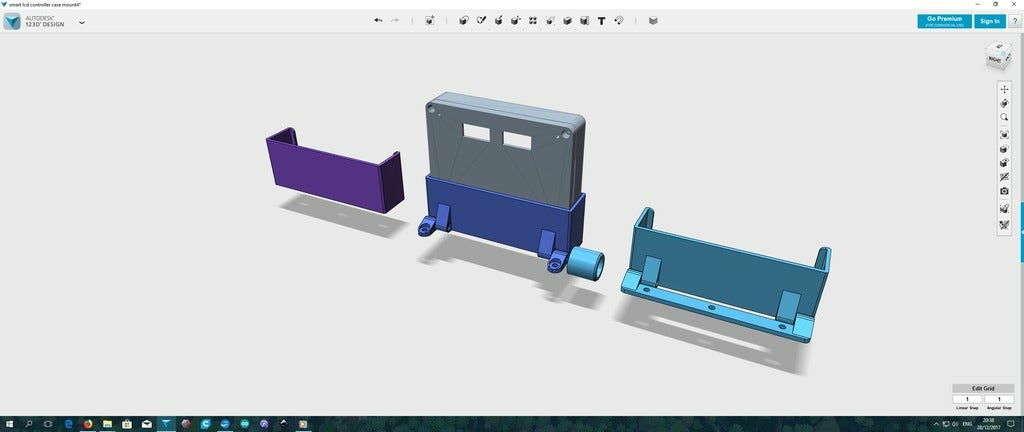1024x432 pixels.
Task: Open the Pattern tool with four squares
Action: point(533,20)
